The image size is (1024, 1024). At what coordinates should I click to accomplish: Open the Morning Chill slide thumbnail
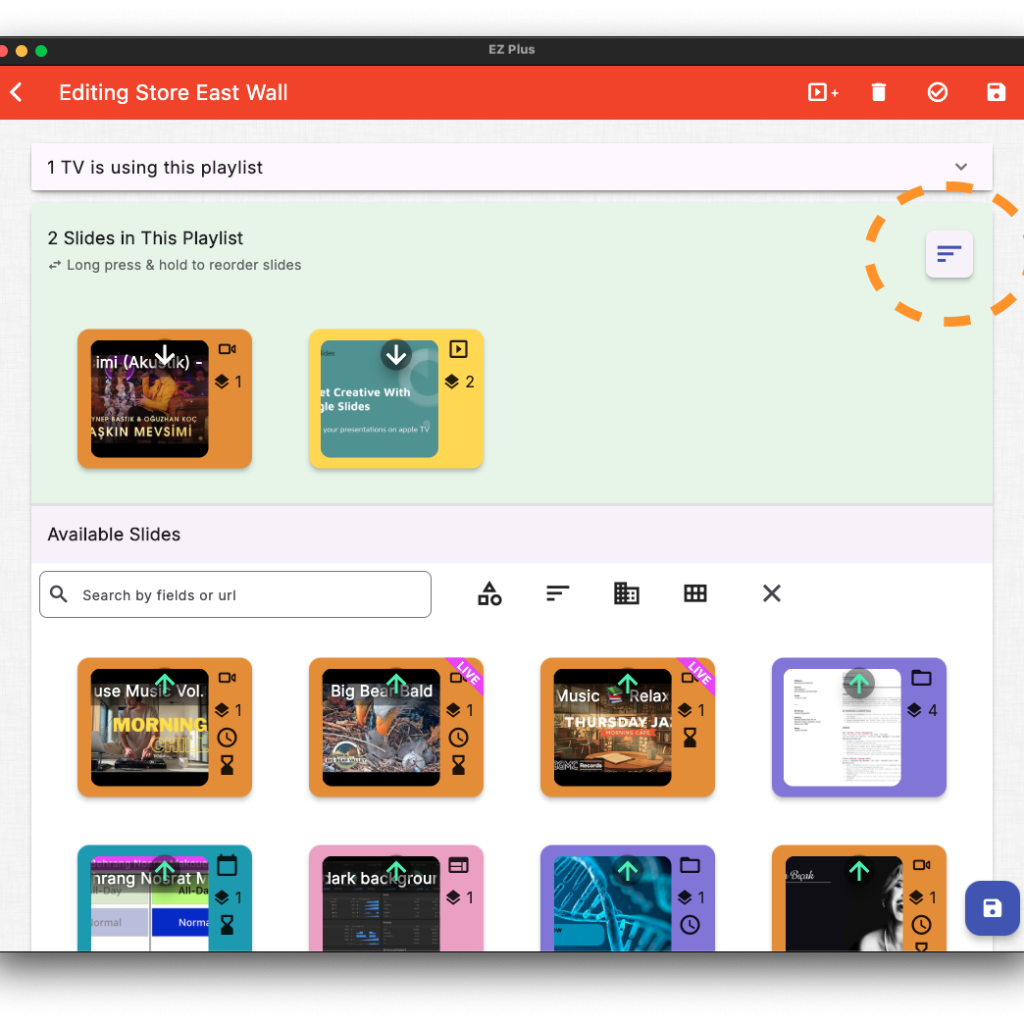[150, 728]
